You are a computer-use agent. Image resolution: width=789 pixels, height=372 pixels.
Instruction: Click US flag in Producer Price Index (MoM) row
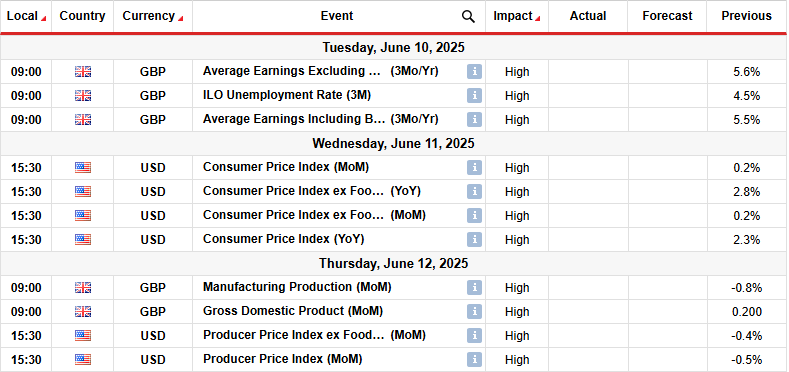click(x=83, y=360)
